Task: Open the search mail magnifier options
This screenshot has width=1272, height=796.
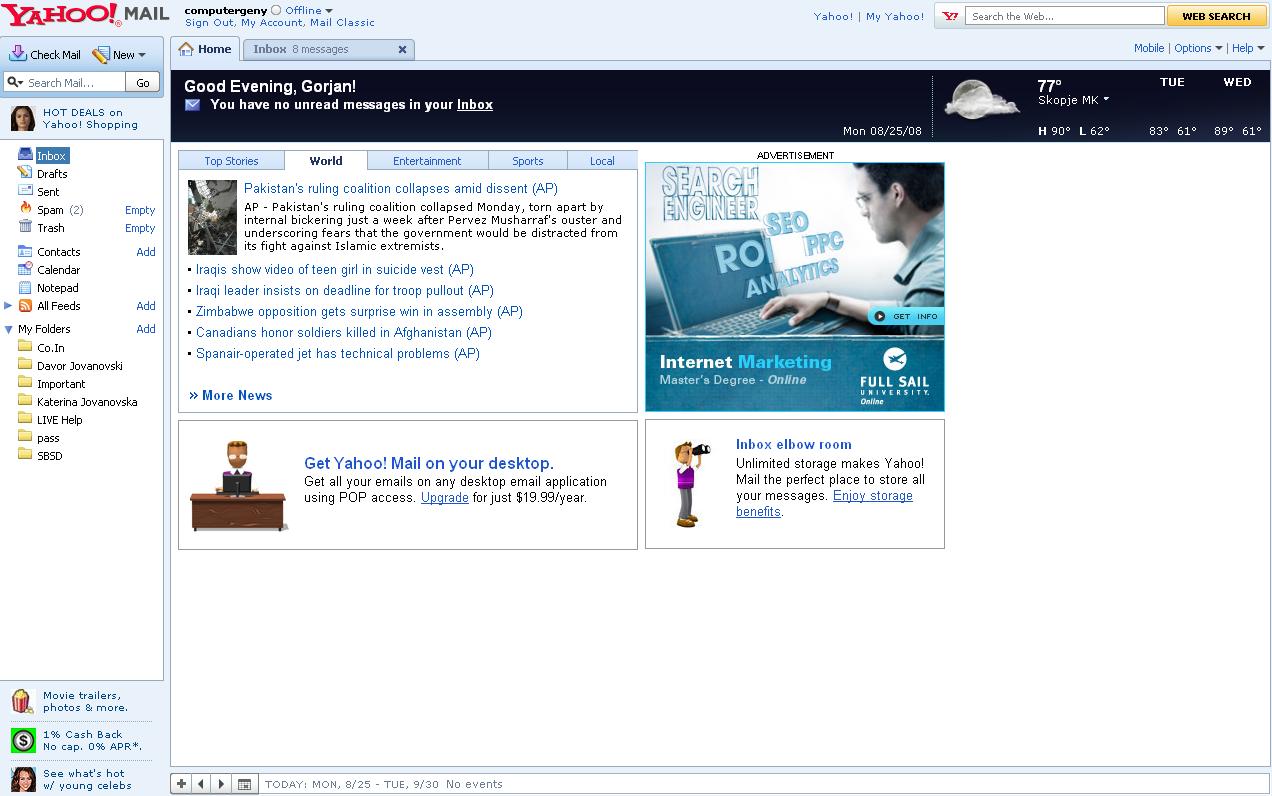Action: (x=15, y=83)
